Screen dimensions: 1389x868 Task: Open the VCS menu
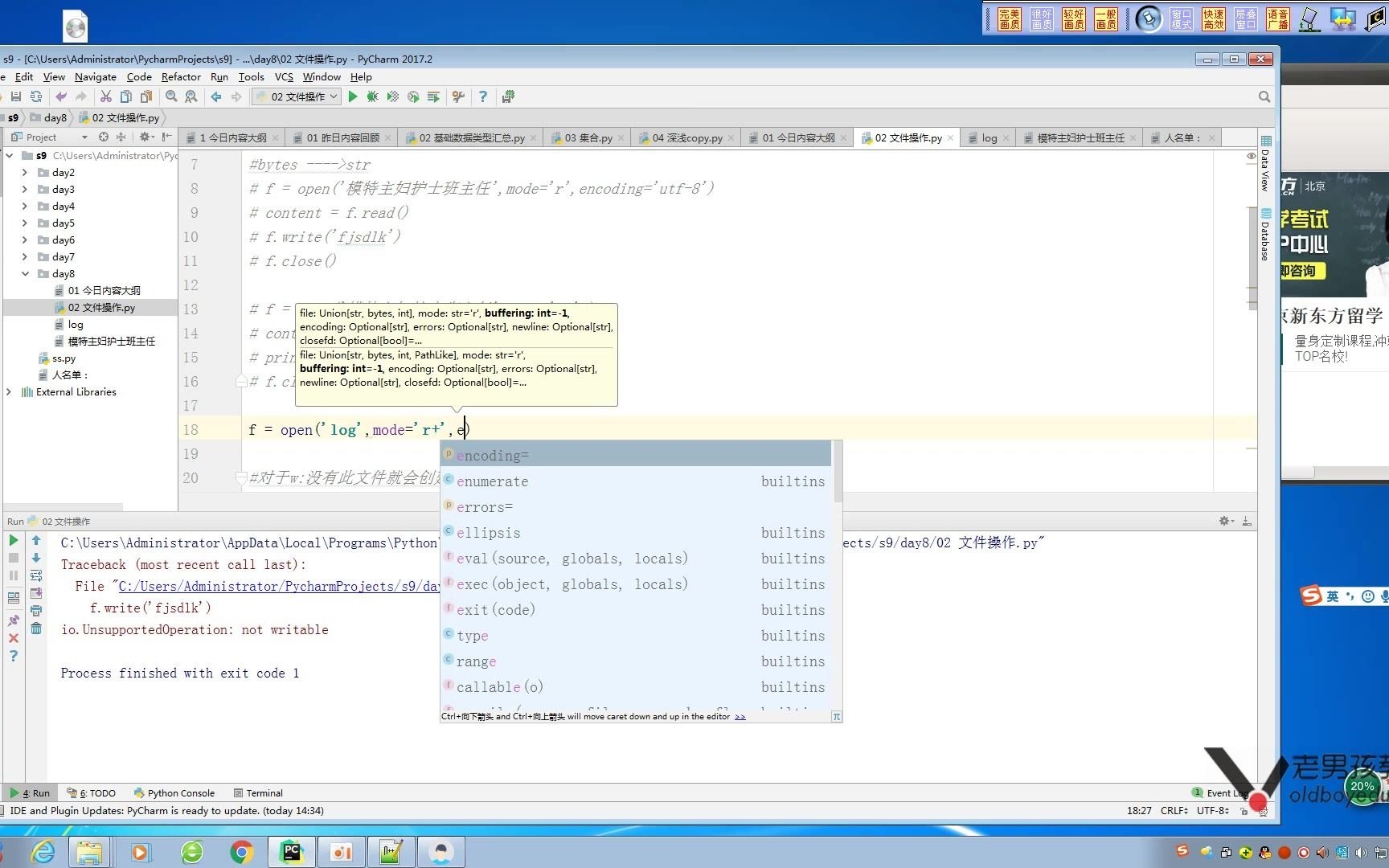[284, 77]
